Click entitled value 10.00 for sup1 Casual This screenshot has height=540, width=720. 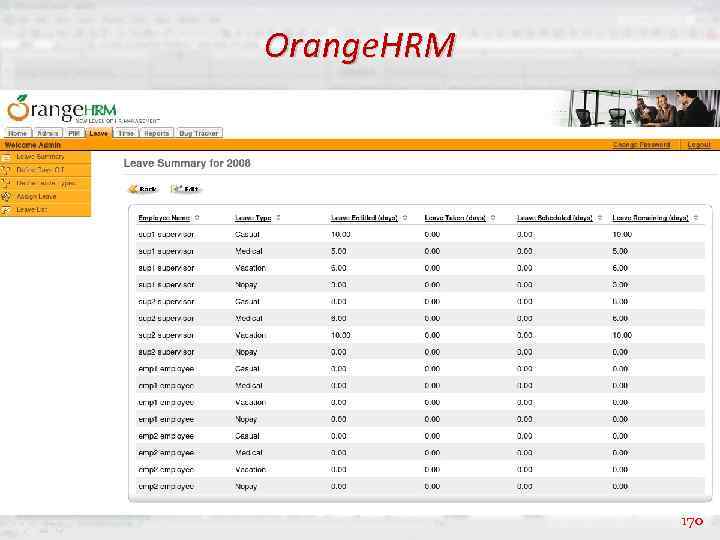[x=341, y=235]
